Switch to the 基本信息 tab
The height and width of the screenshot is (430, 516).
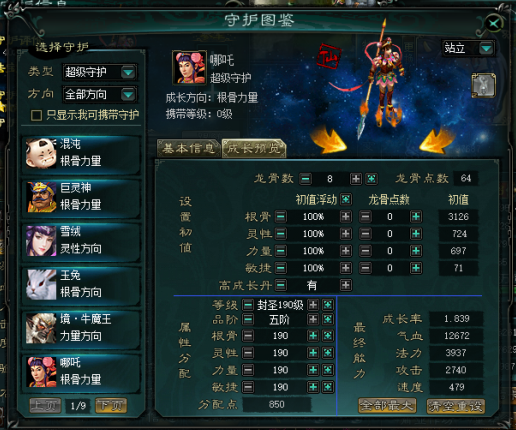188,148
